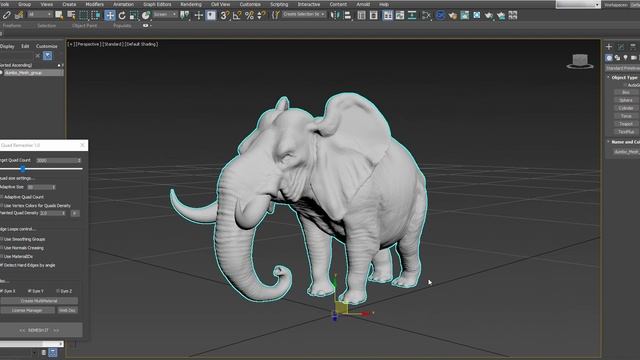Open the selection filter All dropdown
Image resolution: width=640 pixels, height=360 pixels.
(x=40, y=15)
